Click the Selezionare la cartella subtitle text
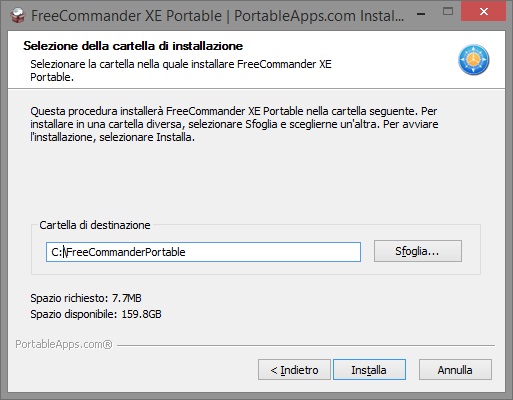Image resolution: width=513 pixels, height=400 pixels. (x=181, y=71)
